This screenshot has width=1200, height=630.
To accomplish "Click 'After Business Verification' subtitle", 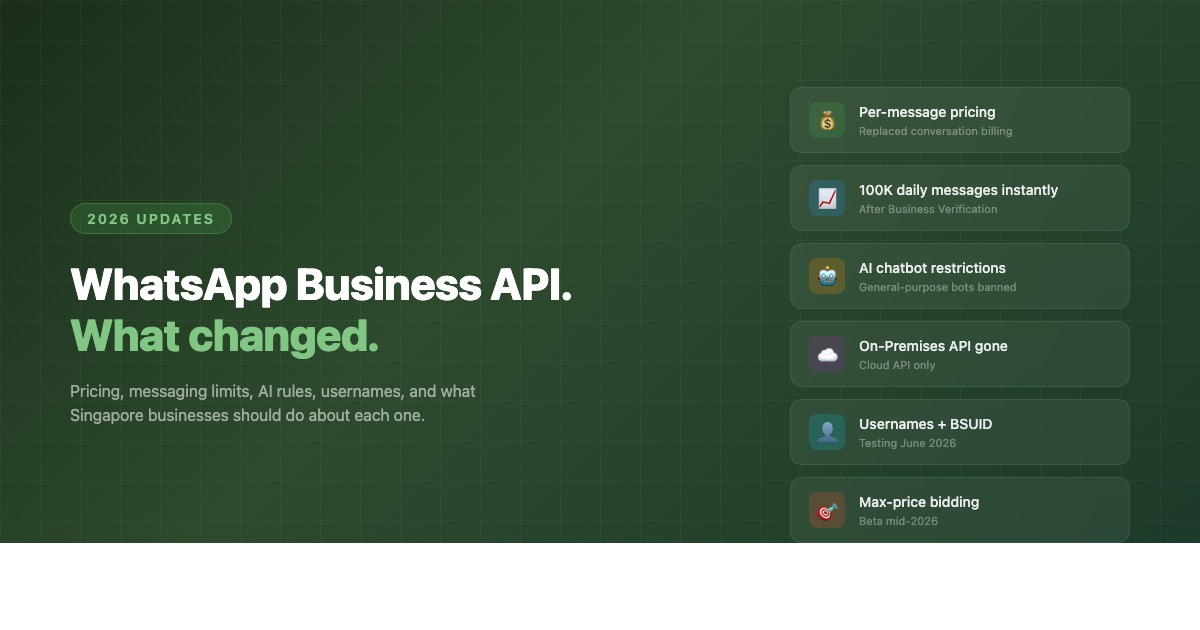I will [928, 209].
